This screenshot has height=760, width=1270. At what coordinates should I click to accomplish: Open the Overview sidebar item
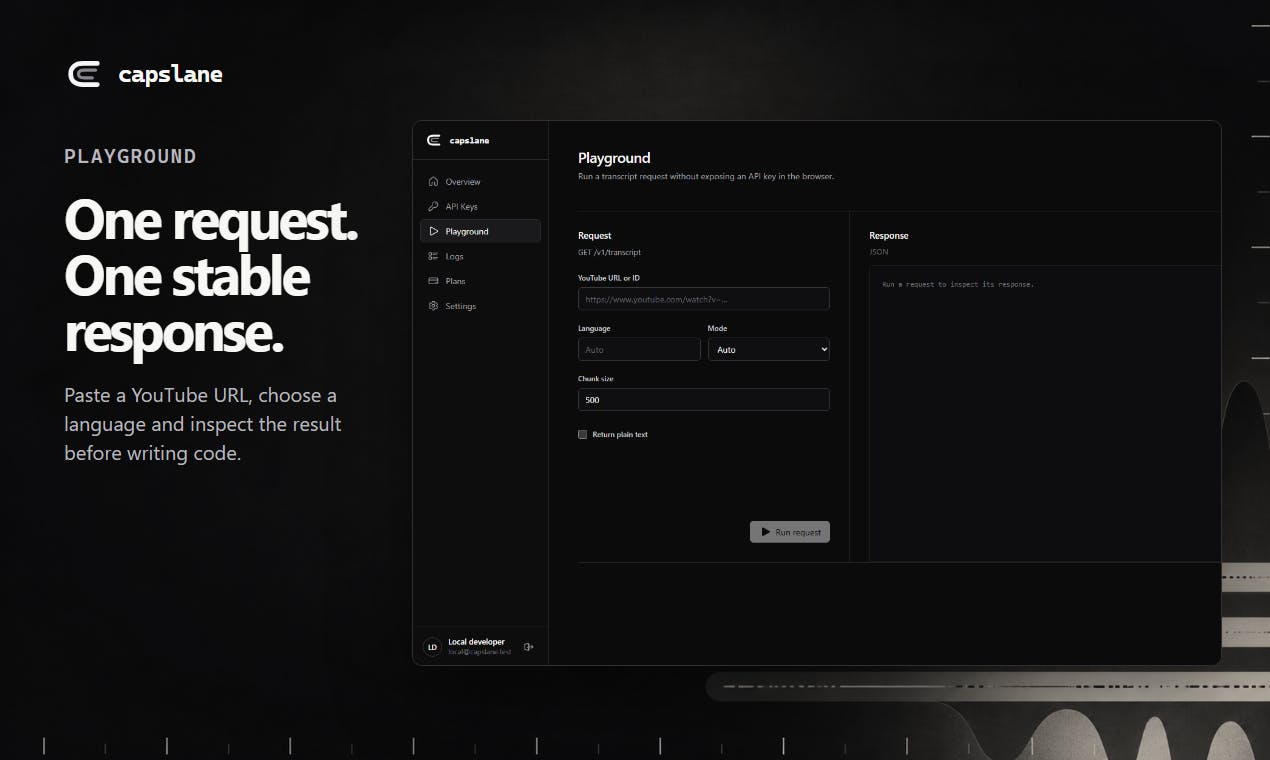point(480,182)
